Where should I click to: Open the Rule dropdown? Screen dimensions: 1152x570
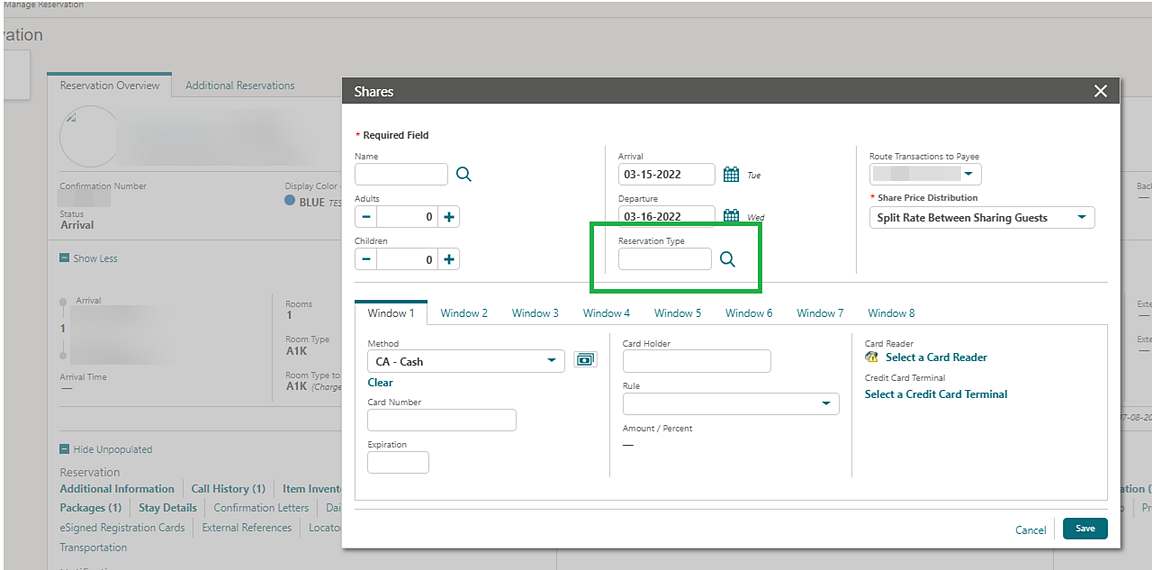point(731,403)
